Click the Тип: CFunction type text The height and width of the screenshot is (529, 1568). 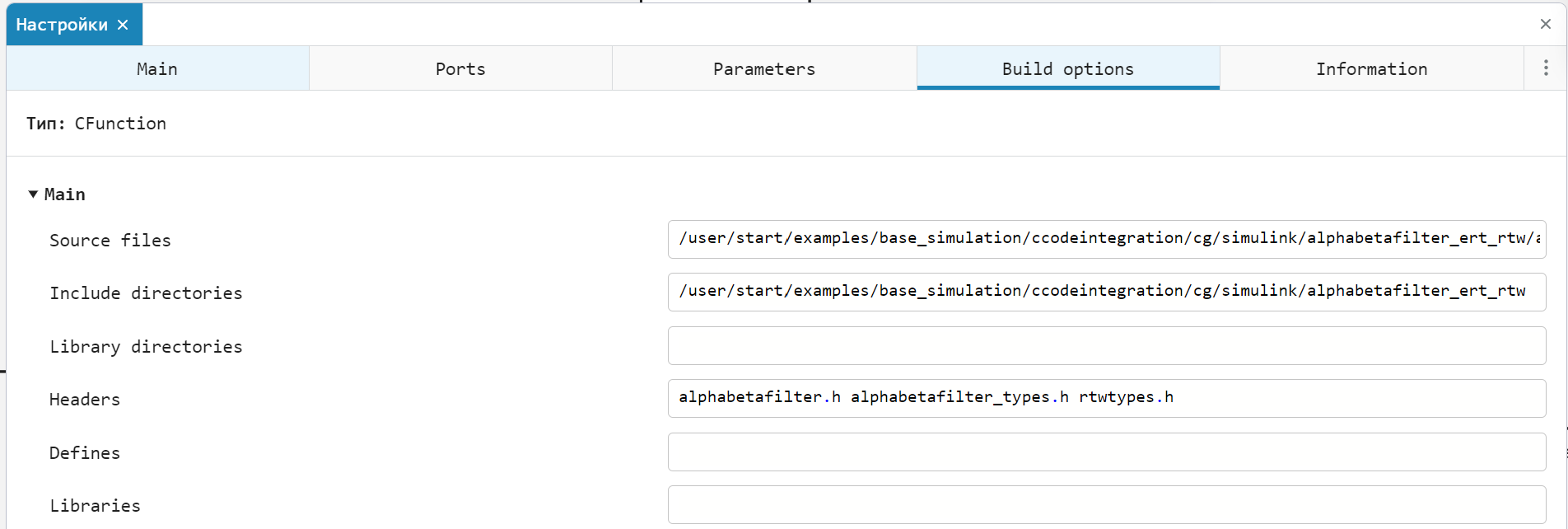coord(96,124)
